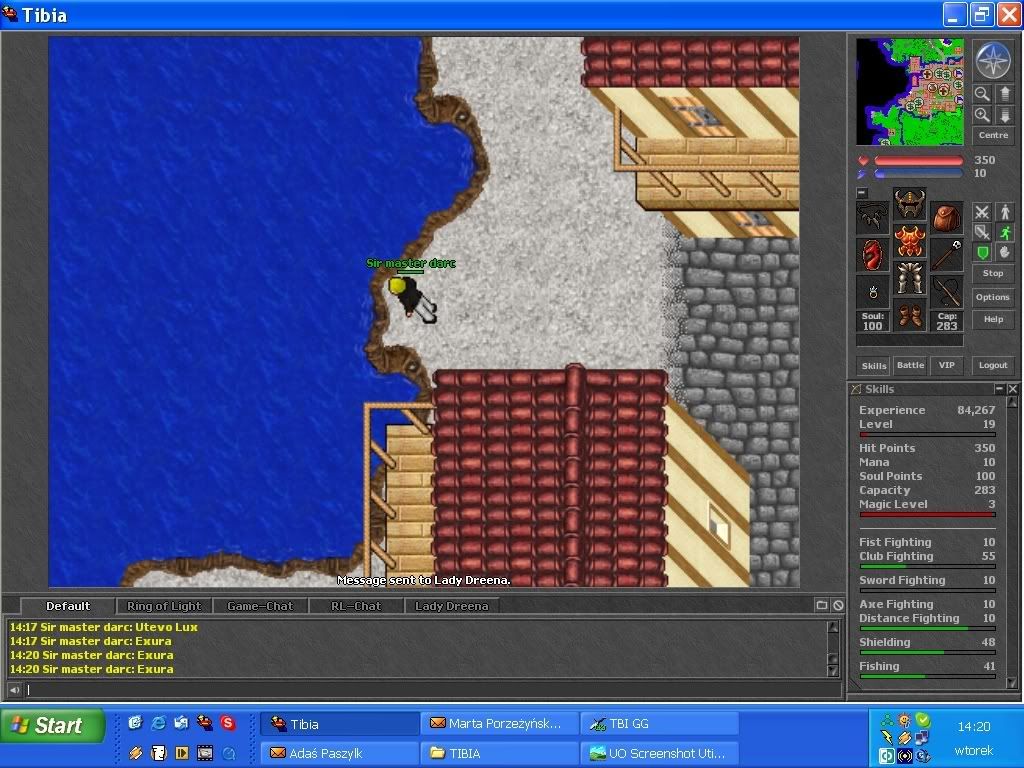Click the plate legs equipment slot
The image size is (1024, 768).
point(910,278)
